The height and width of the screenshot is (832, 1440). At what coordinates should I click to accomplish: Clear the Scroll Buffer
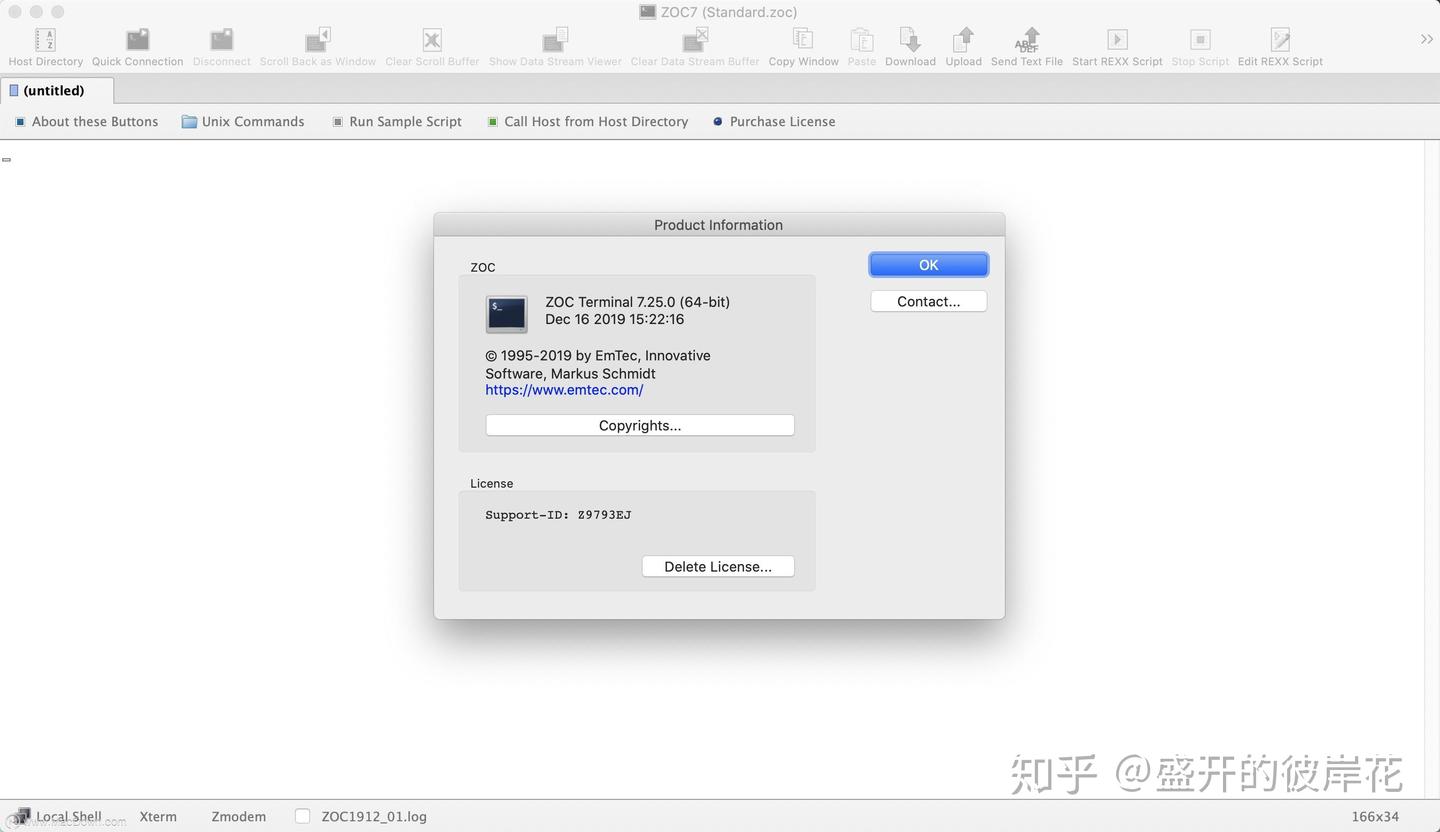coord(432,42)
